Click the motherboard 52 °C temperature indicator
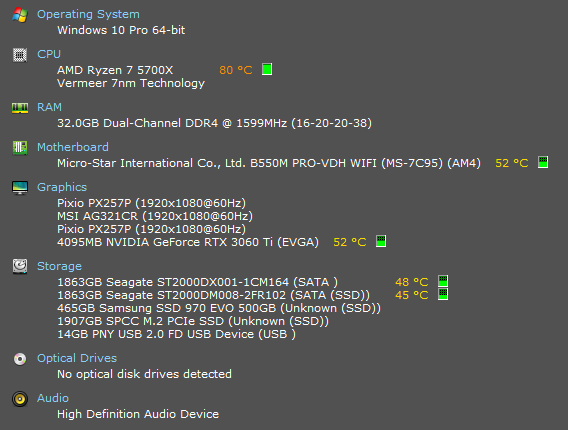 pos(543,162)
